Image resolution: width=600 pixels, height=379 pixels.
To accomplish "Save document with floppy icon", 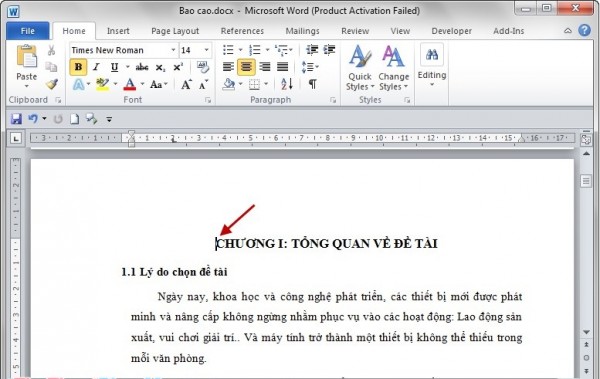I will (x=16, y=119).
